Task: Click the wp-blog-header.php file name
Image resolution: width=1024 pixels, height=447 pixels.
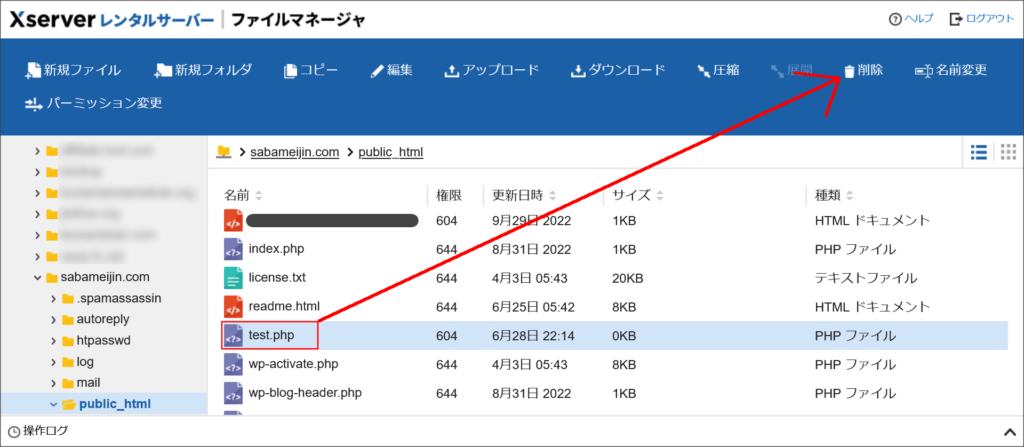Action: coord(305,392)
